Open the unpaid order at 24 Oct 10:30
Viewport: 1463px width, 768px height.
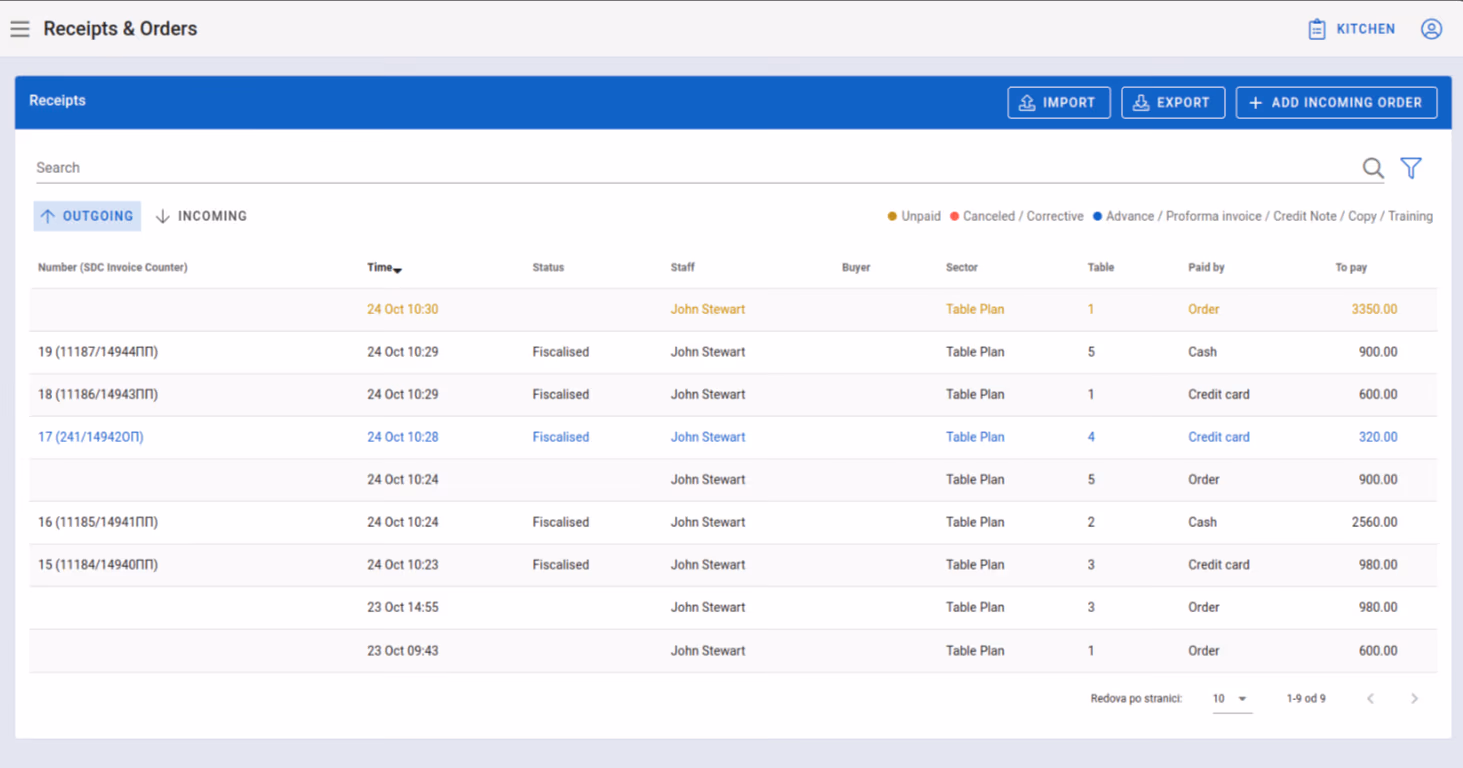[x=733, y=310]
